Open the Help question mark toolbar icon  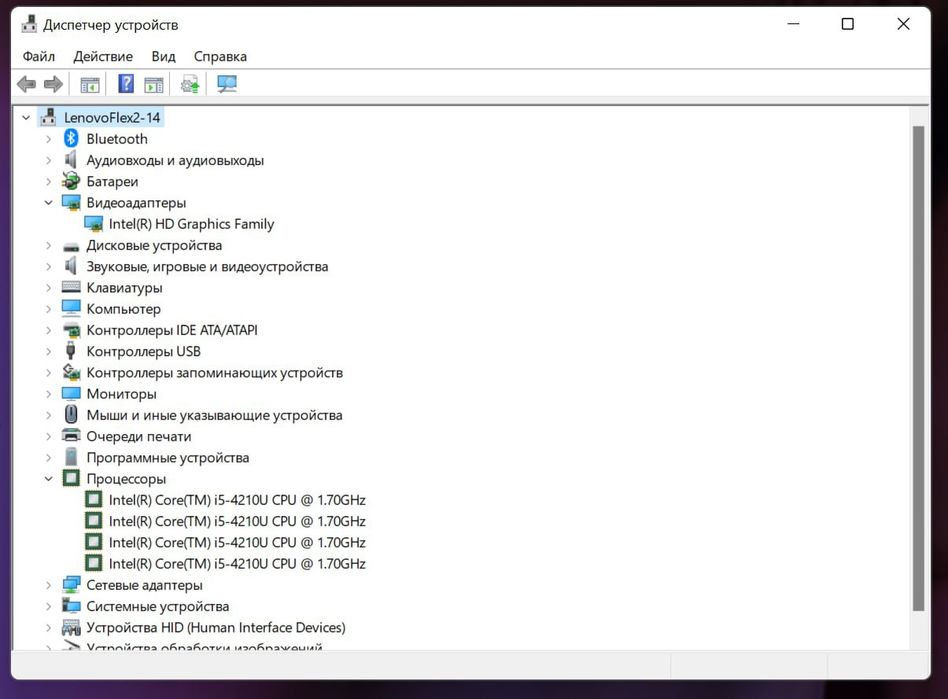tap(126, 84)
